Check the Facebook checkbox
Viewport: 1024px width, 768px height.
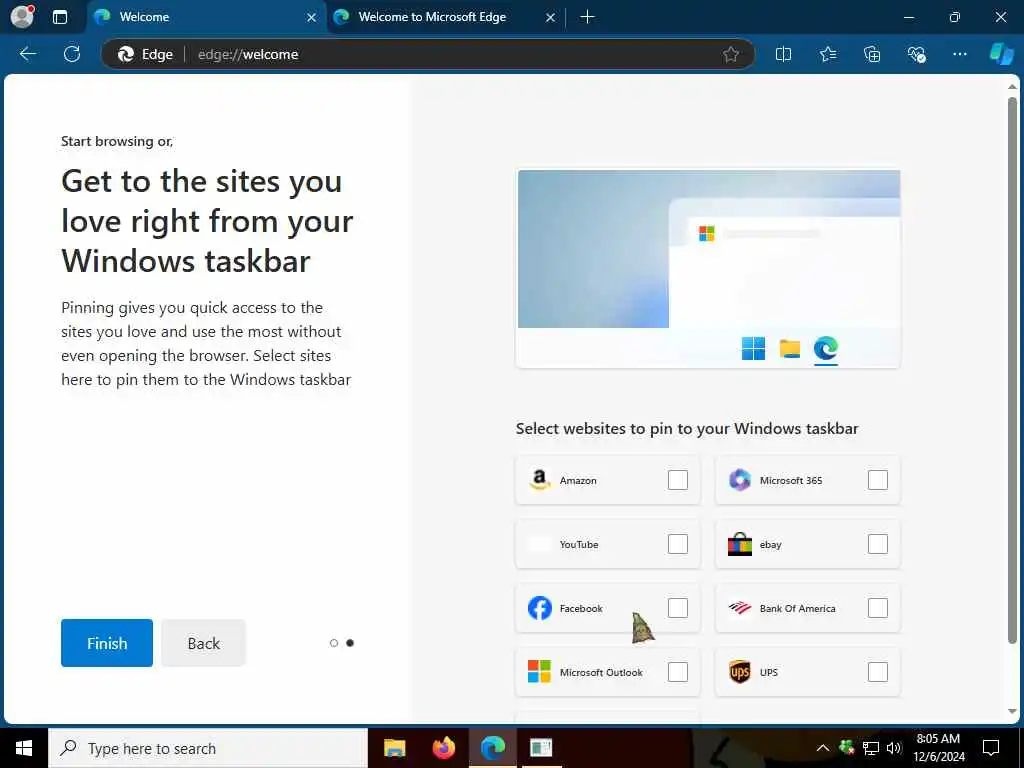pyautogui.click(x=678, y=608)
